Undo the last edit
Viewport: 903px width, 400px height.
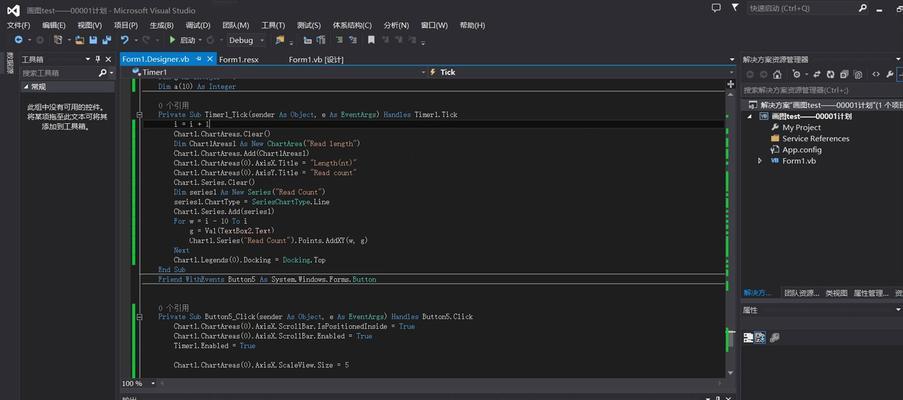pos(124,40)
